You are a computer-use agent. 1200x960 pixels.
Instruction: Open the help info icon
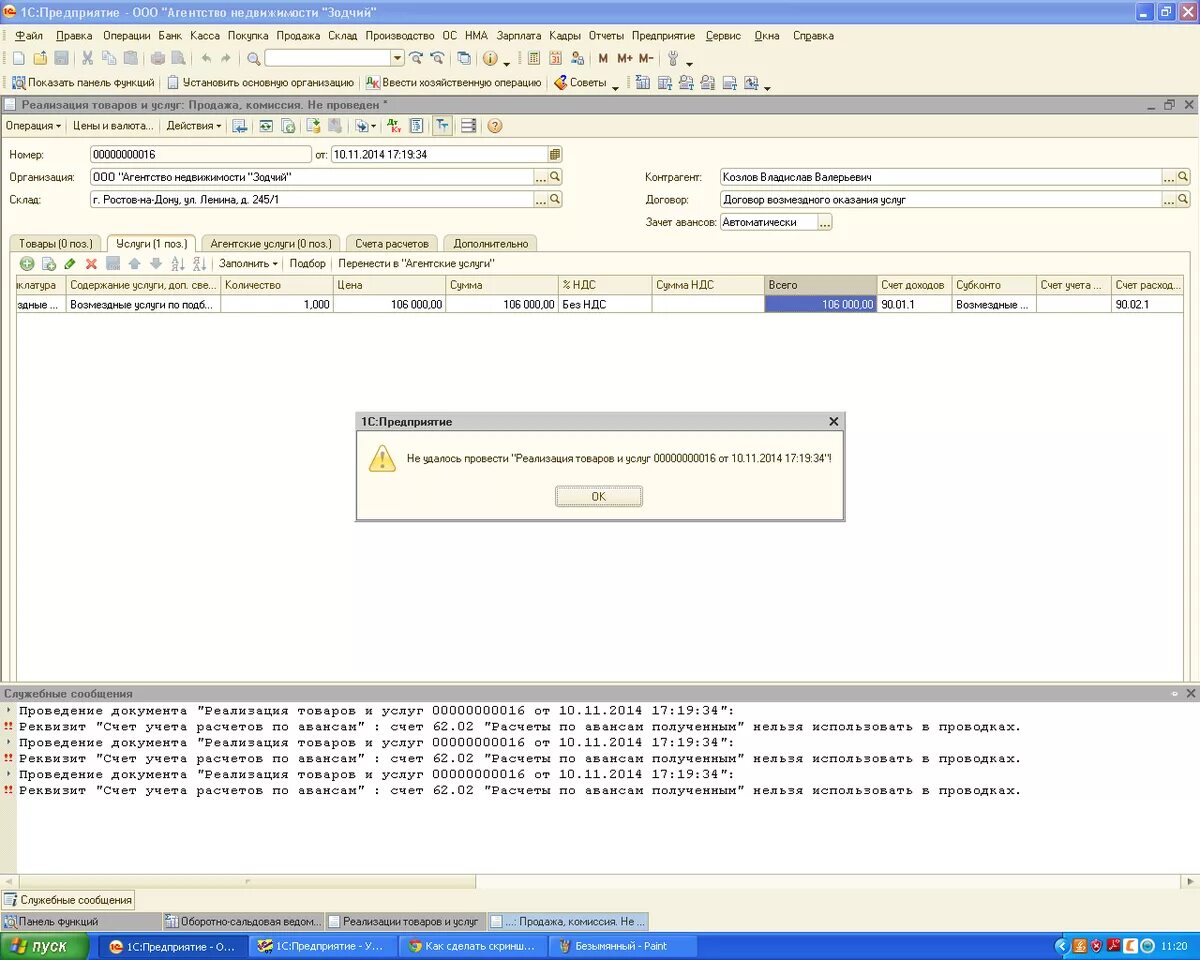[x=490, y=59]
